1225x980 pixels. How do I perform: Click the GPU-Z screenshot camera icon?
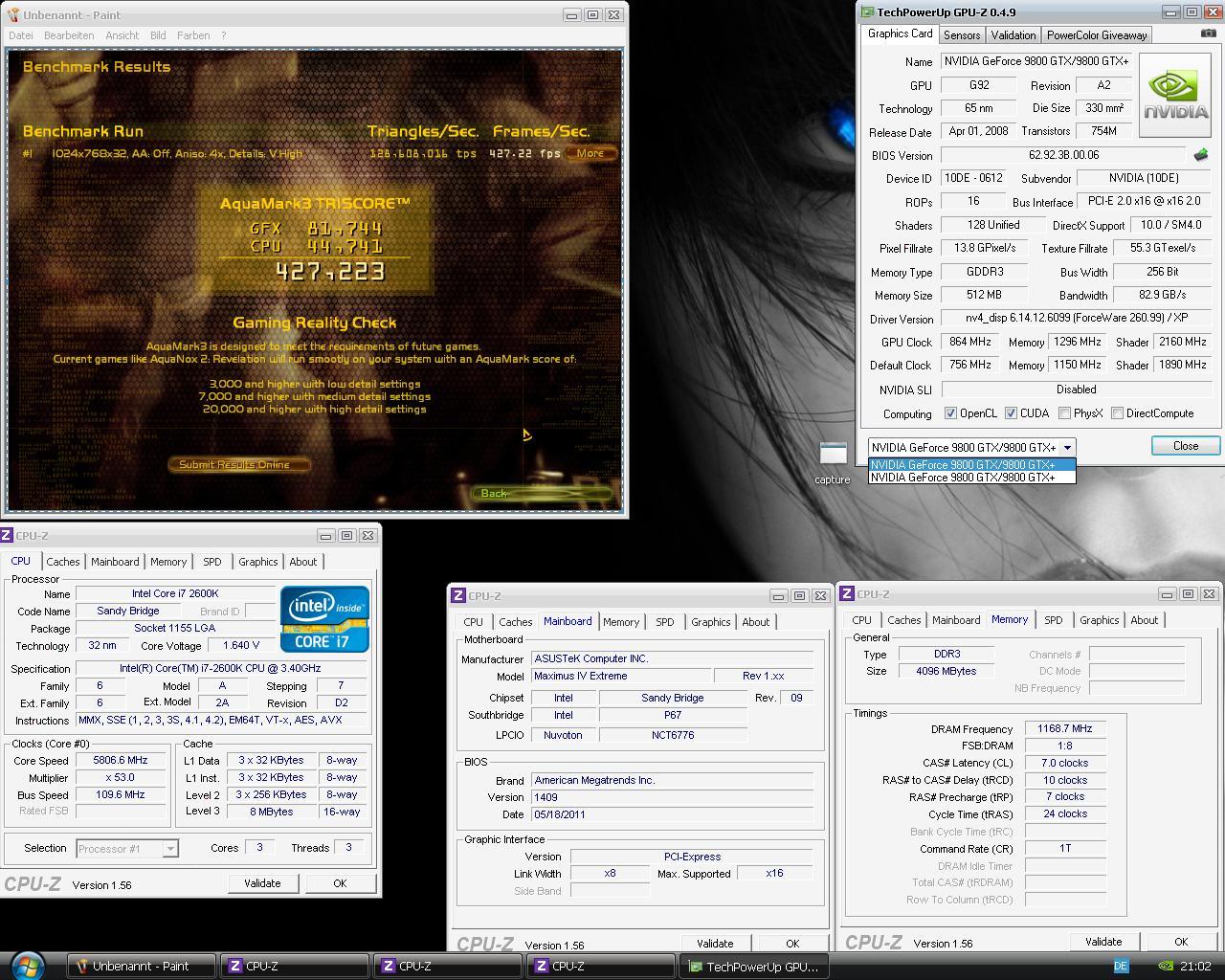1209,33
